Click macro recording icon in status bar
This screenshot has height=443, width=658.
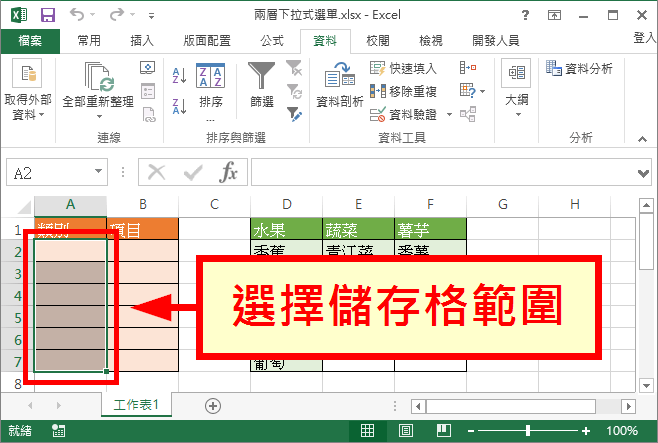(x=58, y=431)
